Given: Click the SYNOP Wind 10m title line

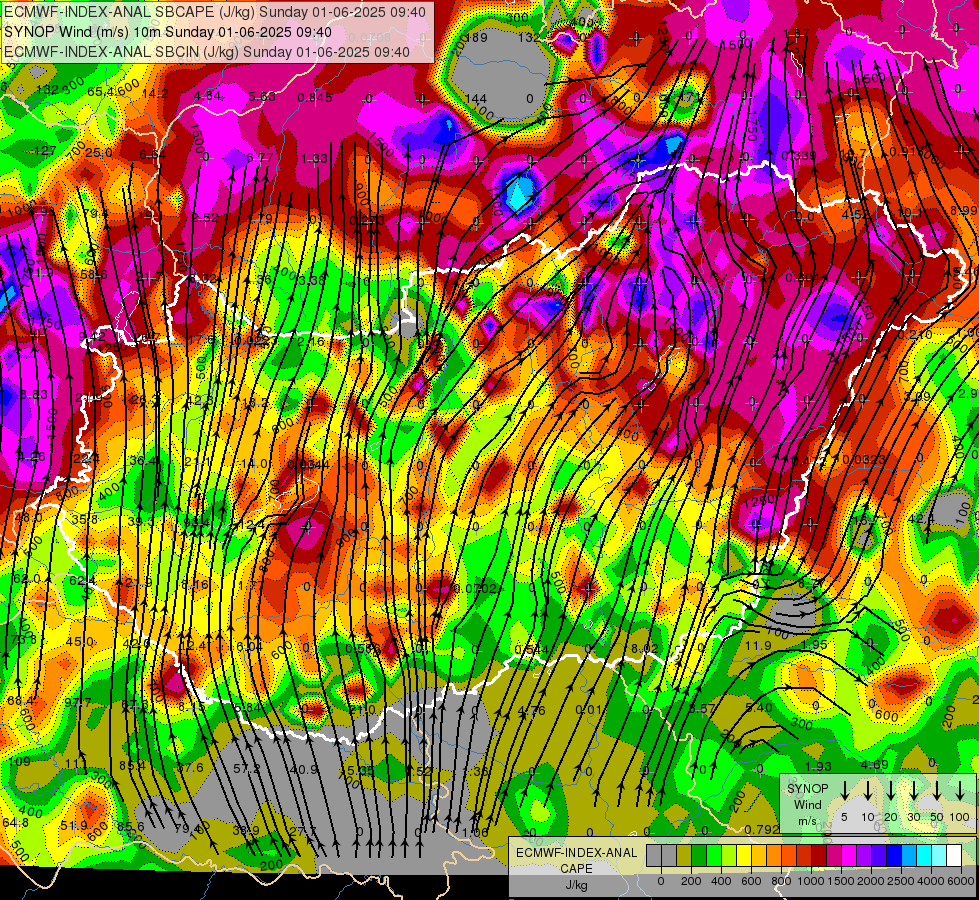Looking at the screenshot, I should (x=168, y=32).
